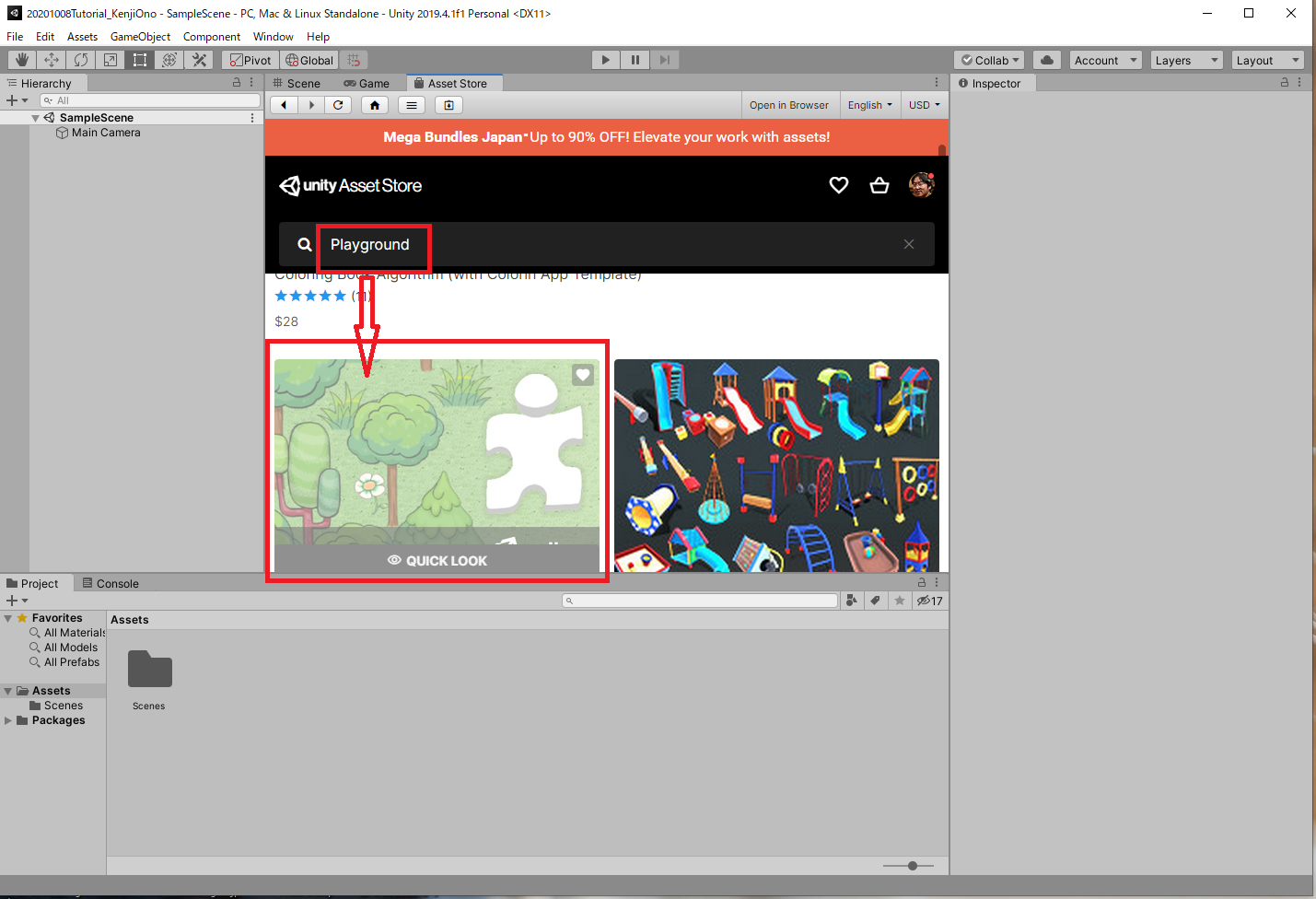
Task: Select the Hand tool in toolbar
Action: [x=22, y=60]
